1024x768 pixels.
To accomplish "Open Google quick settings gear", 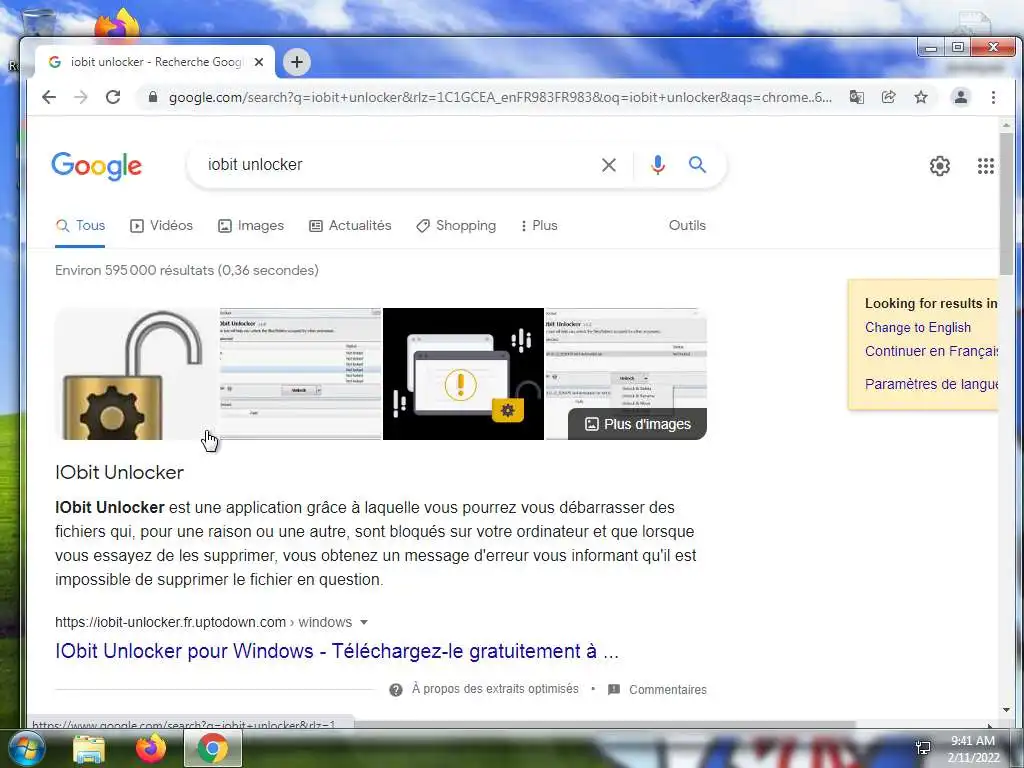I will [940, 166].
